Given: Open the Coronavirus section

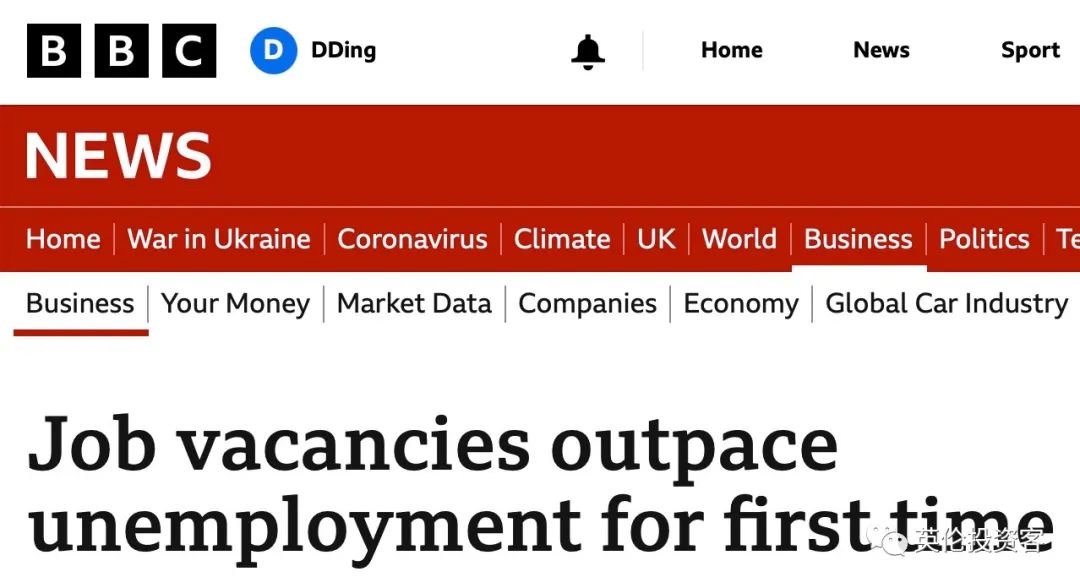Looking at the screenshot, I should tap(413, 239).
